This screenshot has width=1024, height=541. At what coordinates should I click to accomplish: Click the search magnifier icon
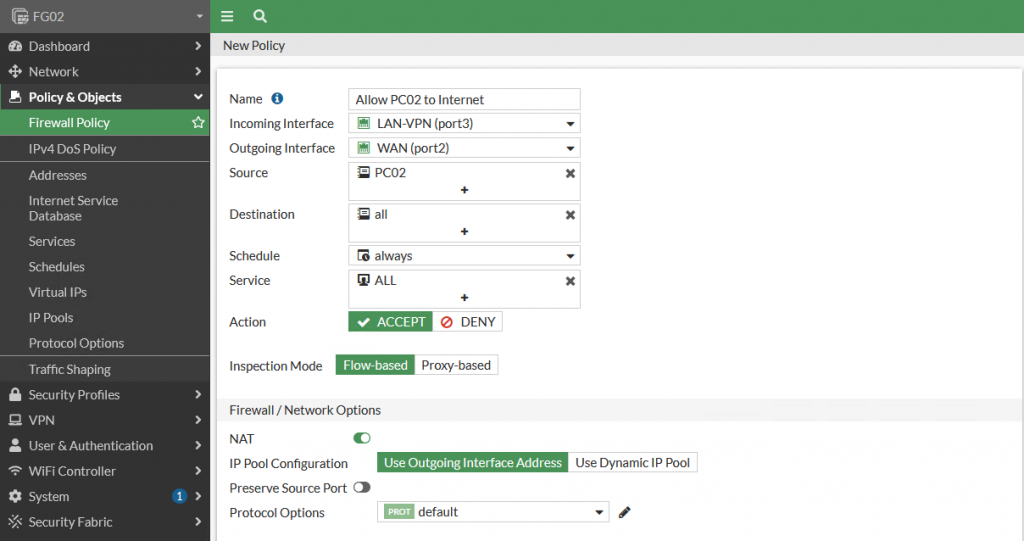[x=260, y=16]
